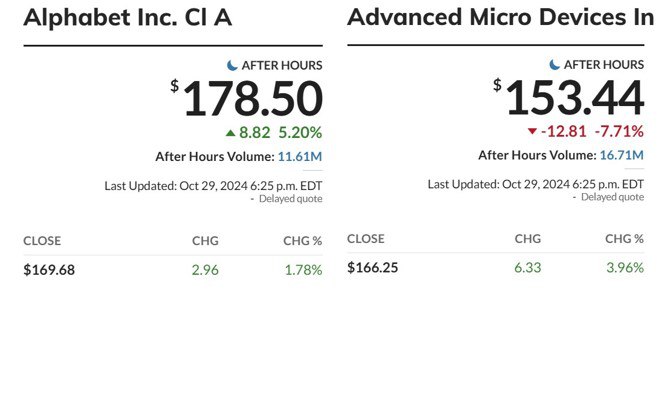Click the red down triangle next to -12.81
This screenshot has height=402, width=663.
[532, 132]
